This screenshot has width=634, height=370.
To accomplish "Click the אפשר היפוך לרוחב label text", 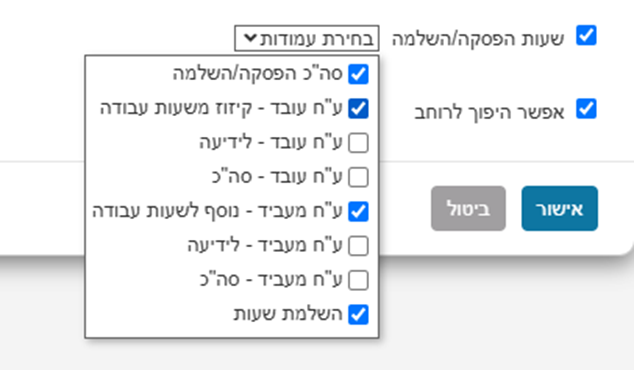I will tap(489, 112).
